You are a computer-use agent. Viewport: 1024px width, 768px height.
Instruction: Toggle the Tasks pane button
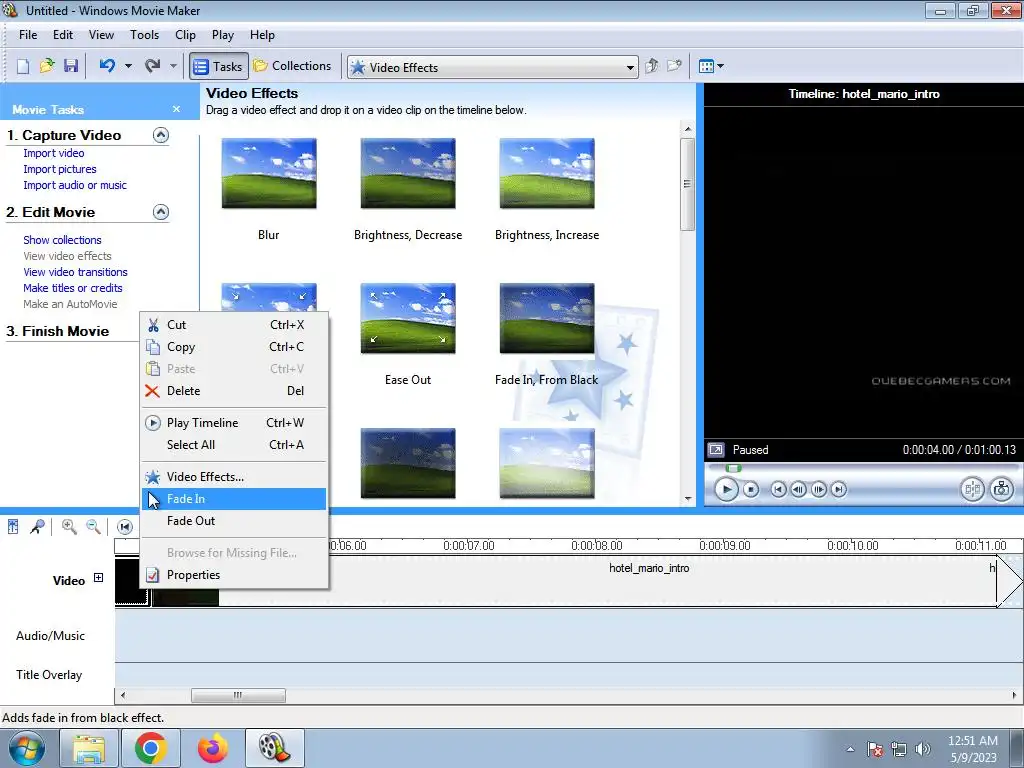pyautogui.click(x=219, y=66)
